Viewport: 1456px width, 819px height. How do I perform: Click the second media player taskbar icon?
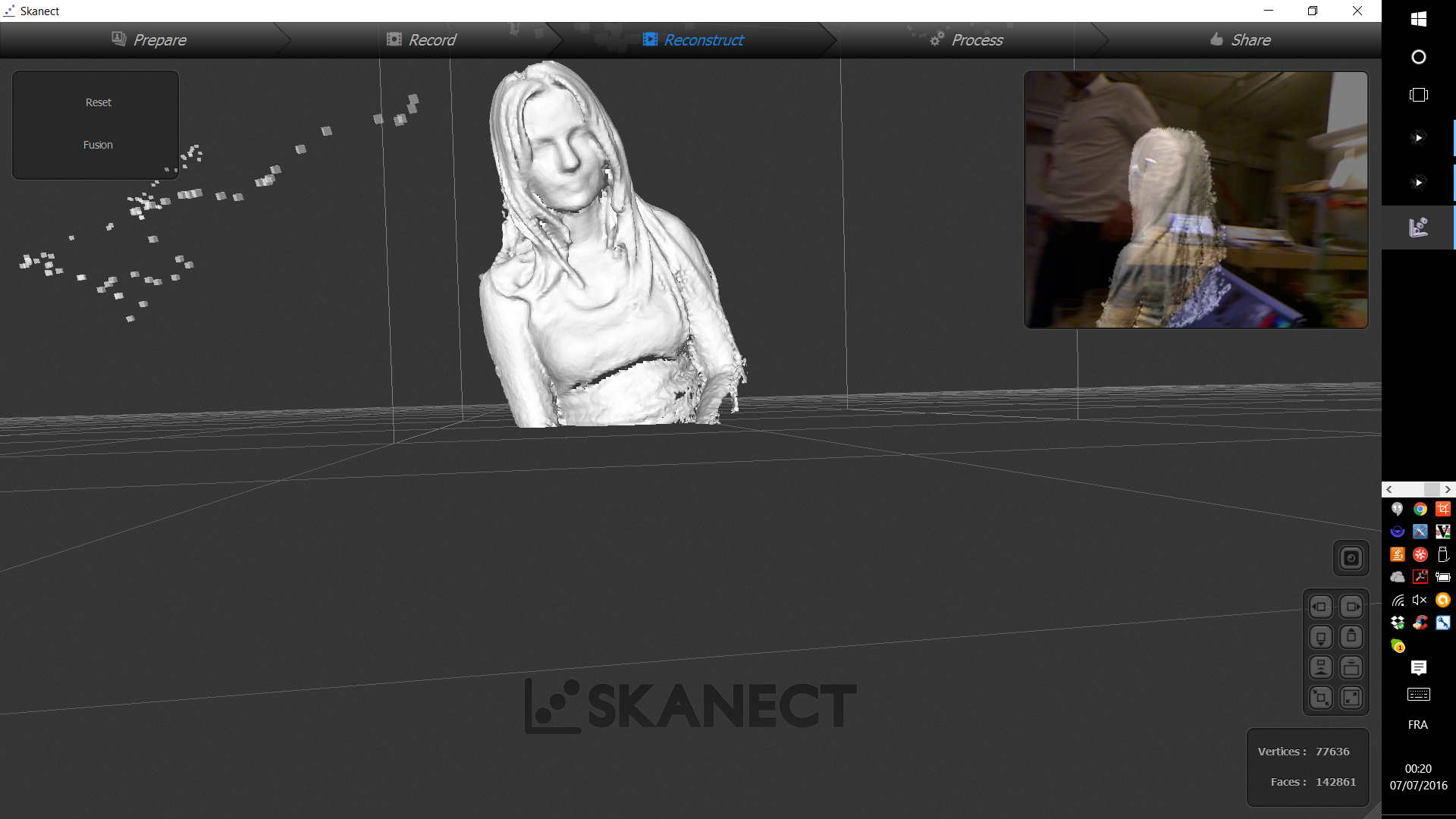click(x=1418, y=182)
